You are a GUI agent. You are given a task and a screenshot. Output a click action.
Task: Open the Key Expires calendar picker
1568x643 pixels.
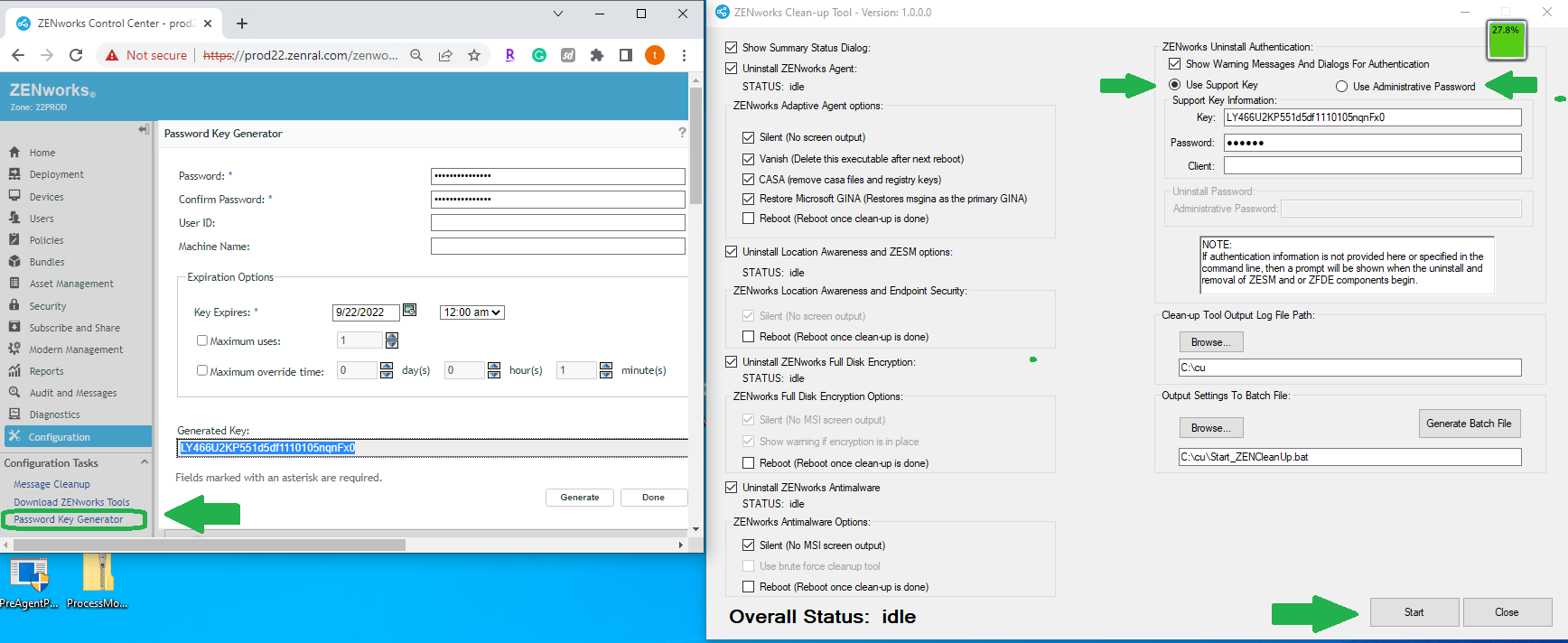tap(409, 311)
